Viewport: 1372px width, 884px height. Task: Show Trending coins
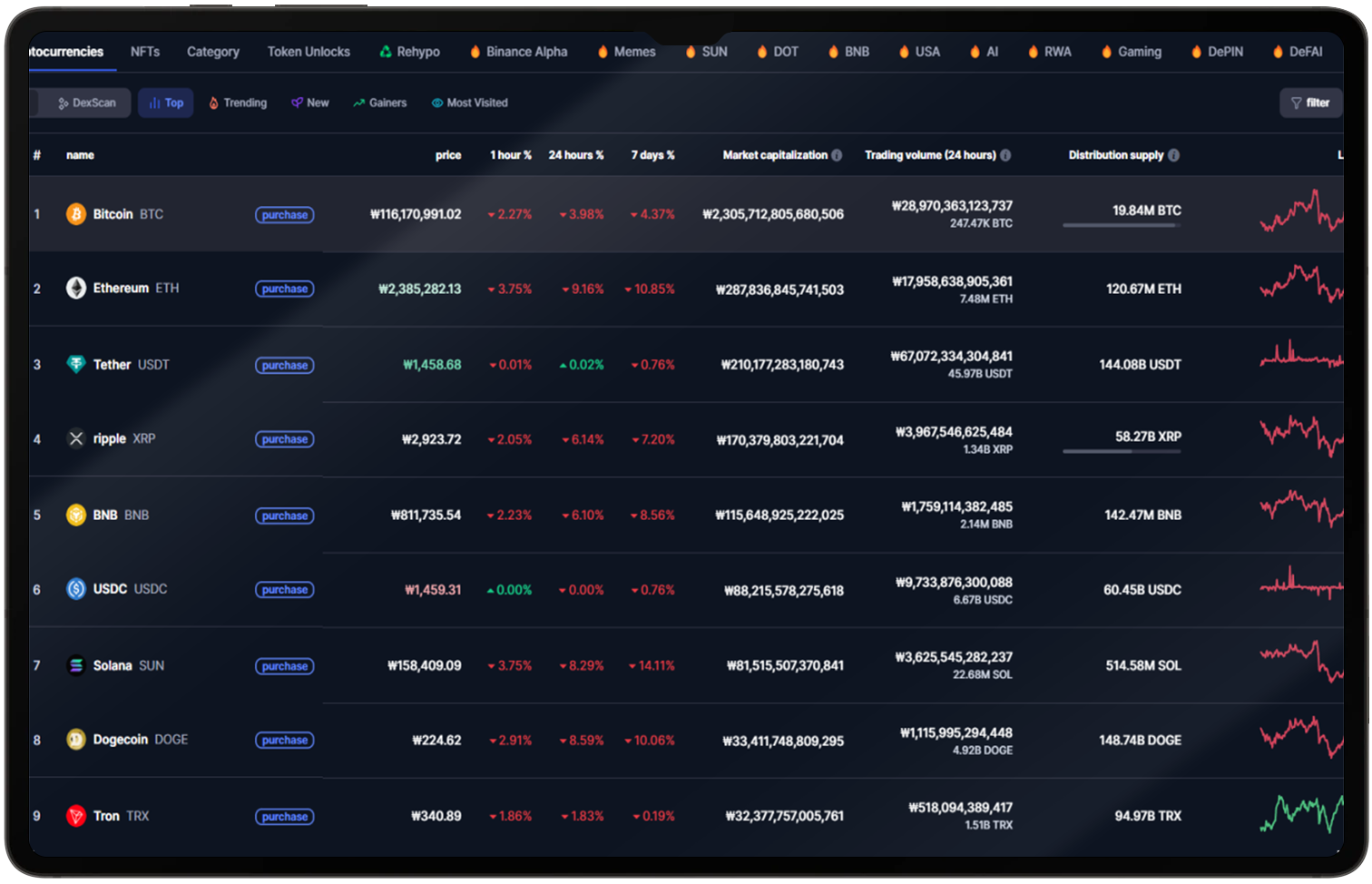pyautogui.click(x=238, y=103)
